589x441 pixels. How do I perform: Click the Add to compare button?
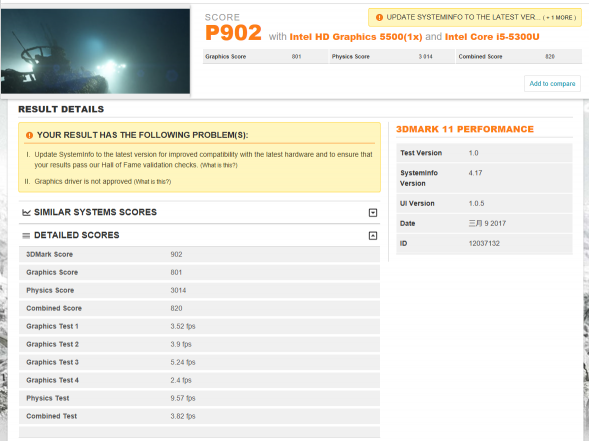(x=552, y=83)
